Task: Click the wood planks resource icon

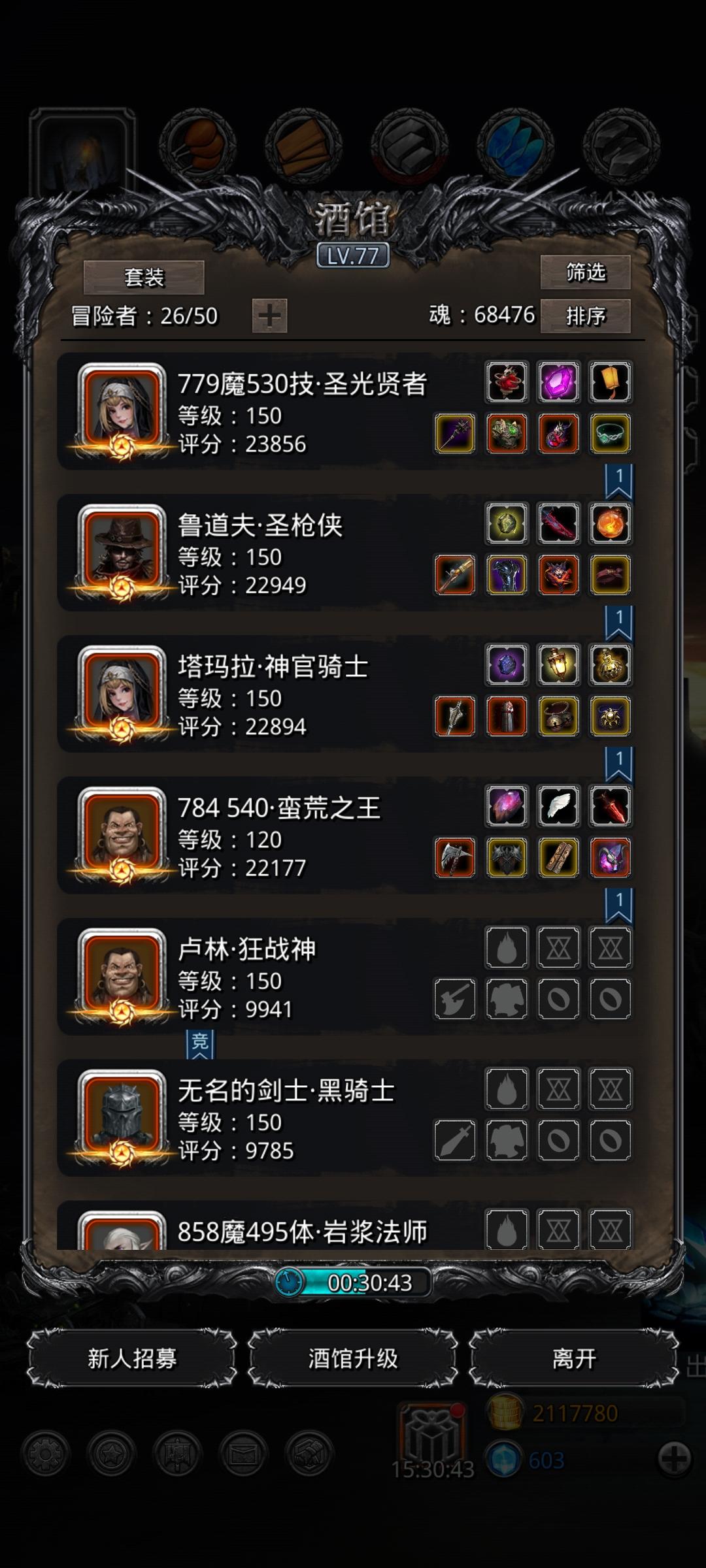Action: (303, 147)
